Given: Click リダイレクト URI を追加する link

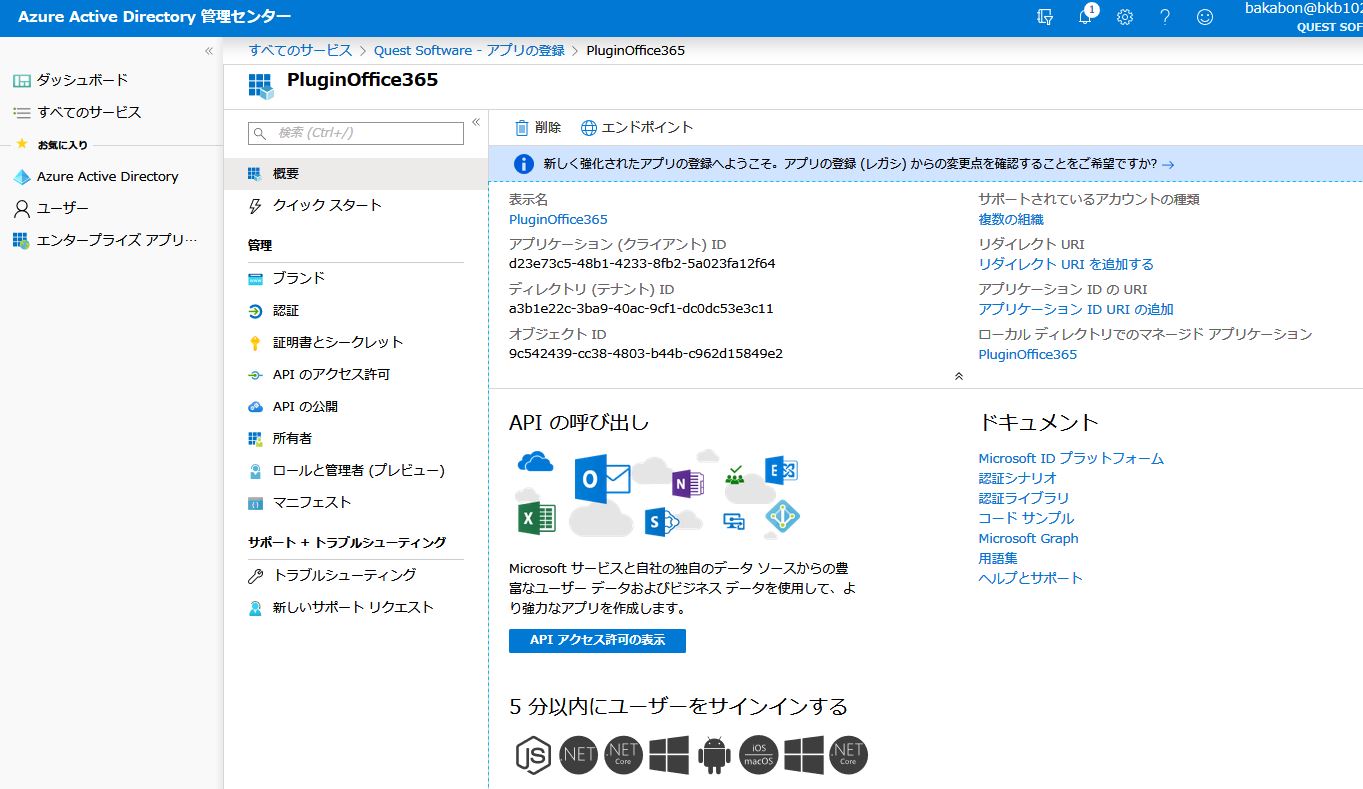Looking at the screenshot, I should tap(1066, 264).
